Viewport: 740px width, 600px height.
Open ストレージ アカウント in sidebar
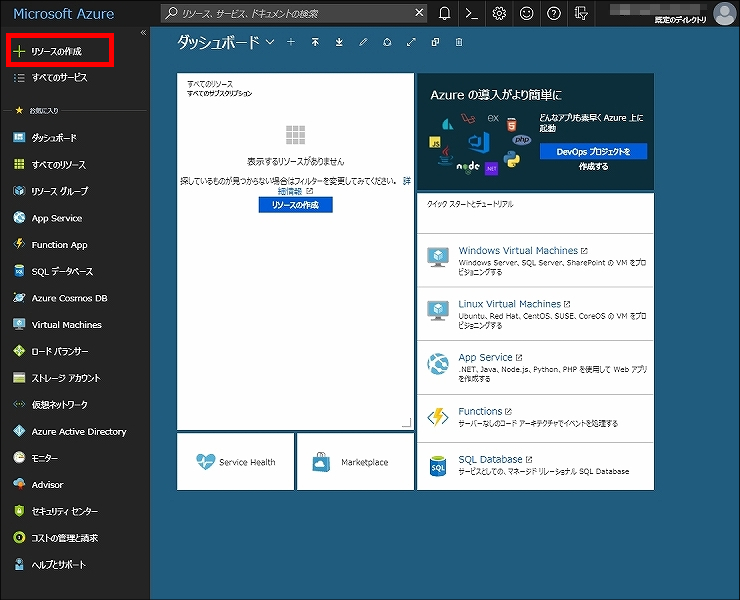pyautogui.click(x=57, y=378)
